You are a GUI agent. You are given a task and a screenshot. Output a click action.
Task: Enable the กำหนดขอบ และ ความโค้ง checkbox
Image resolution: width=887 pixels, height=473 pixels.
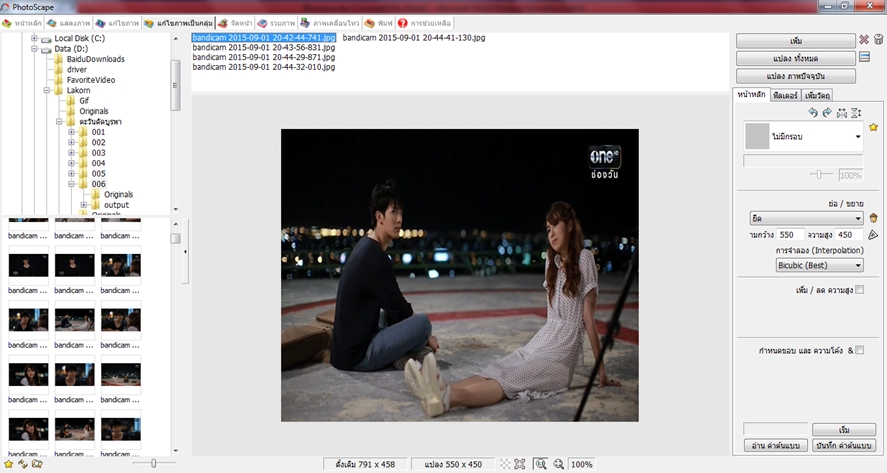click(859, 350)
